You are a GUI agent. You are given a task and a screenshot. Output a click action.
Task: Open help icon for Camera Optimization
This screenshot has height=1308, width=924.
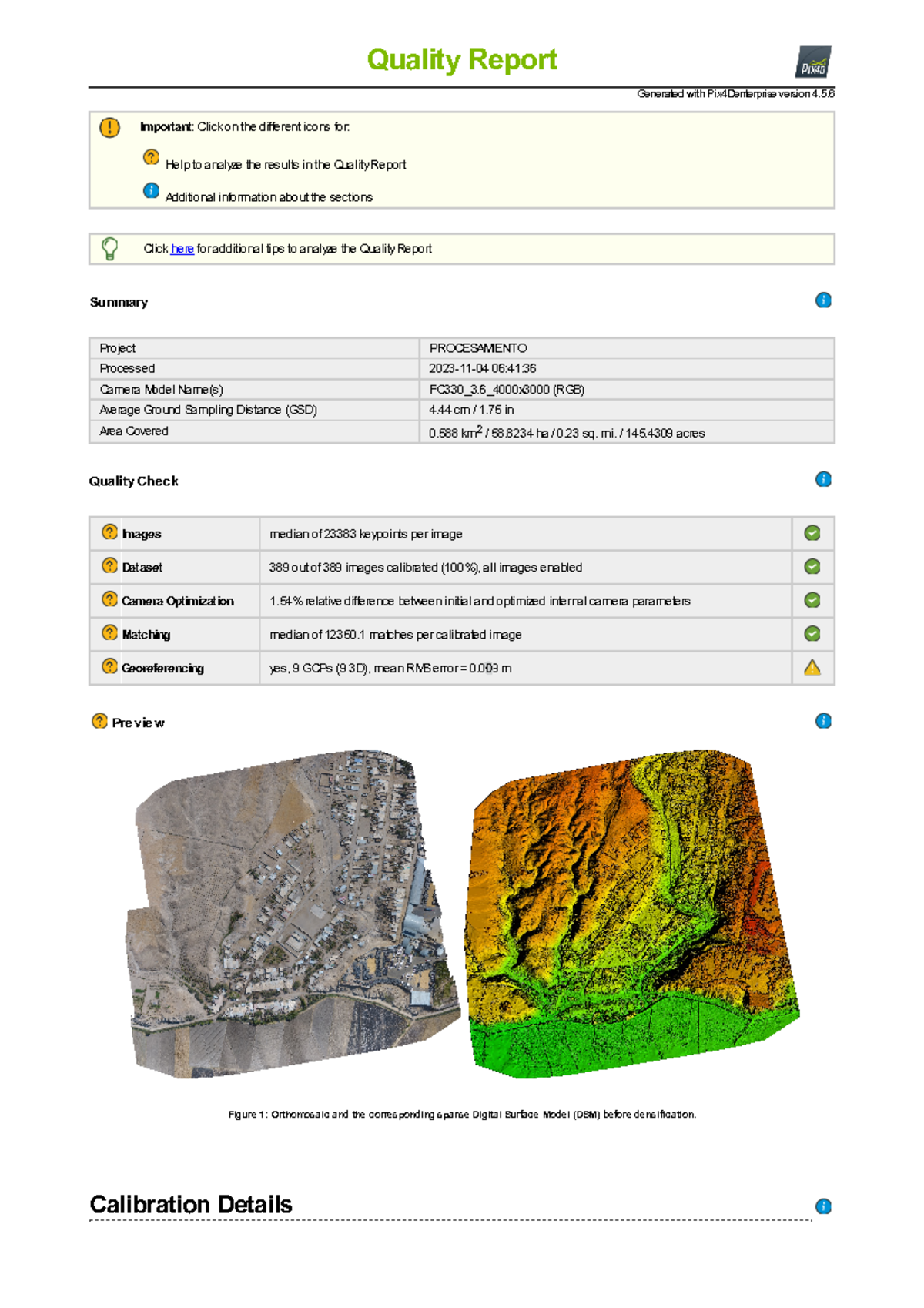coord(109,599)
